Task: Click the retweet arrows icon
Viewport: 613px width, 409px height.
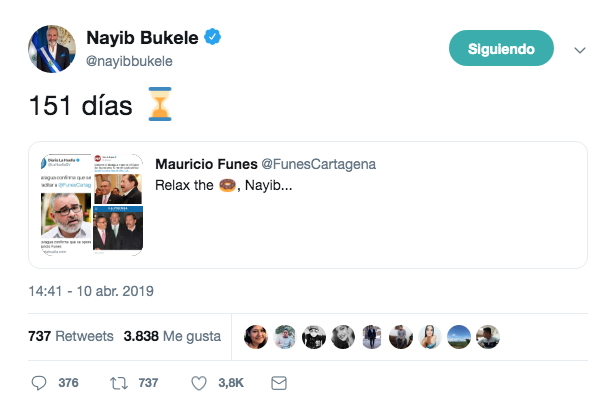Action: pyautogui.click(x=118, y=383)
